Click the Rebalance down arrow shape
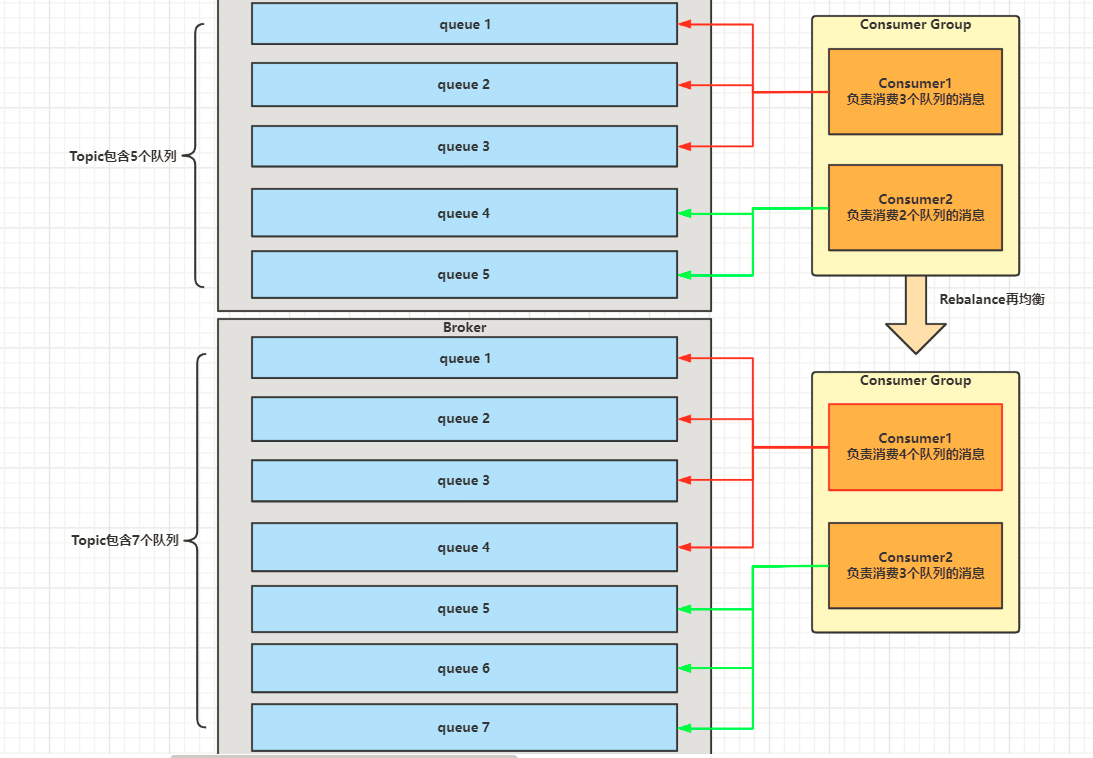Screen dimensions: 1093x758 pos(915,314)
